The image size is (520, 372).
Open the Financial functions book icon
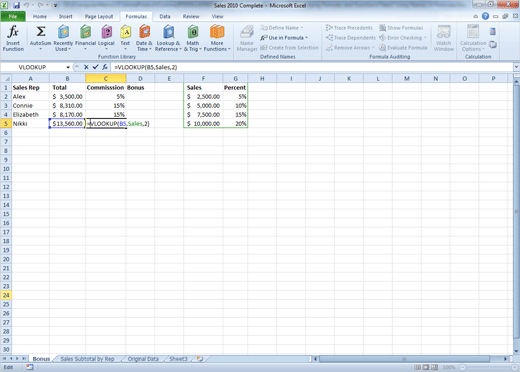[86, 32]
